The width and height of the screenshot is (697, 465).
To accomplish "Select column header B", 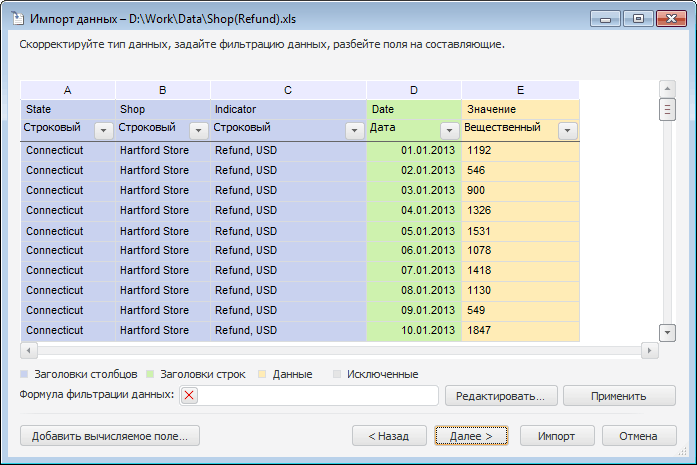I will 163,90.
